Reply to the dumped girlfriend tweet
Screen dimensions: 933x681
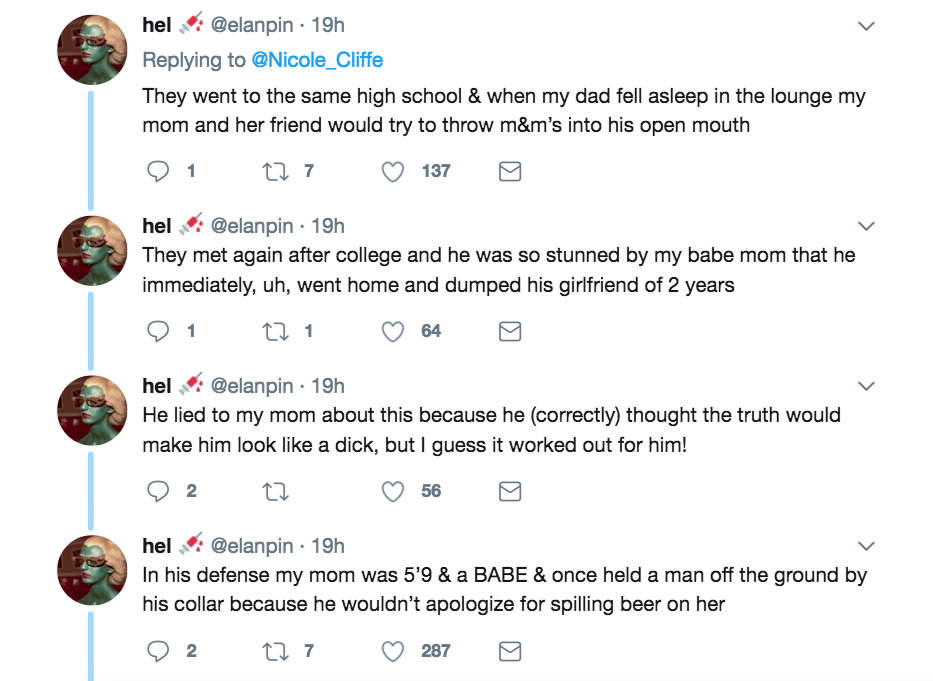158,332
